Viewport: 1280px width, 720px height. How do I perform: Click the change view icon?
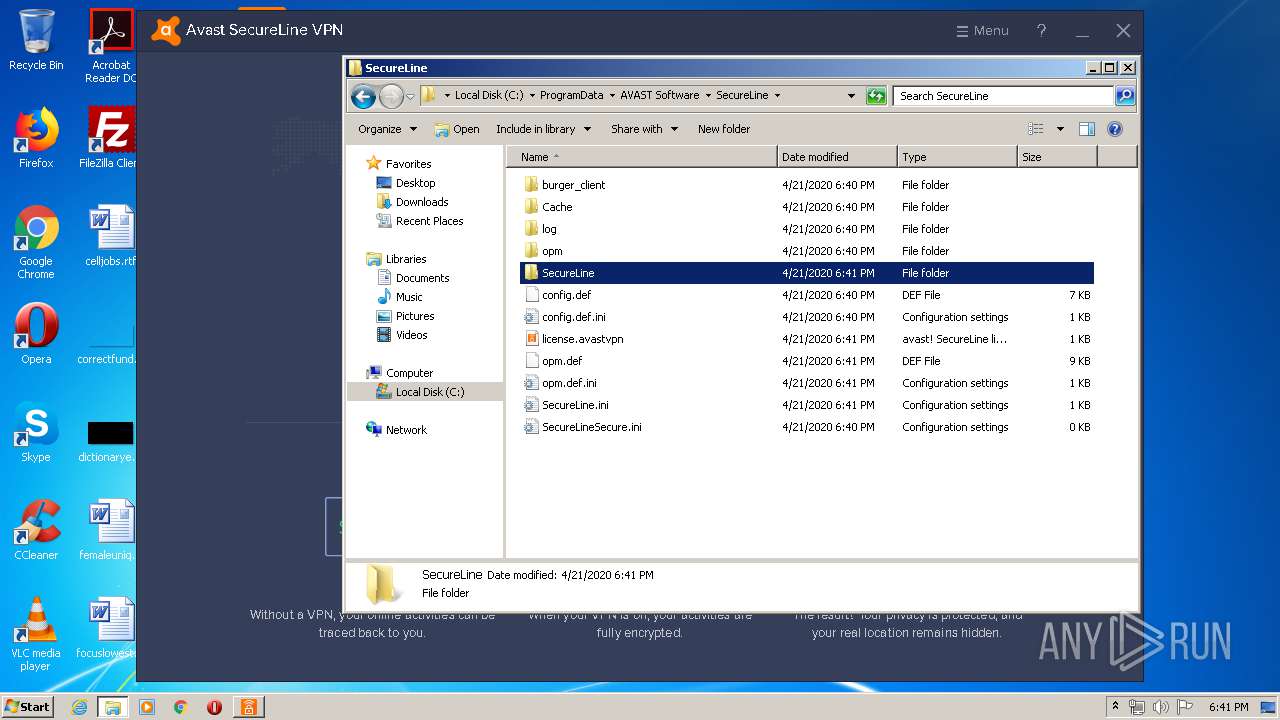[x=1036, y=129]
